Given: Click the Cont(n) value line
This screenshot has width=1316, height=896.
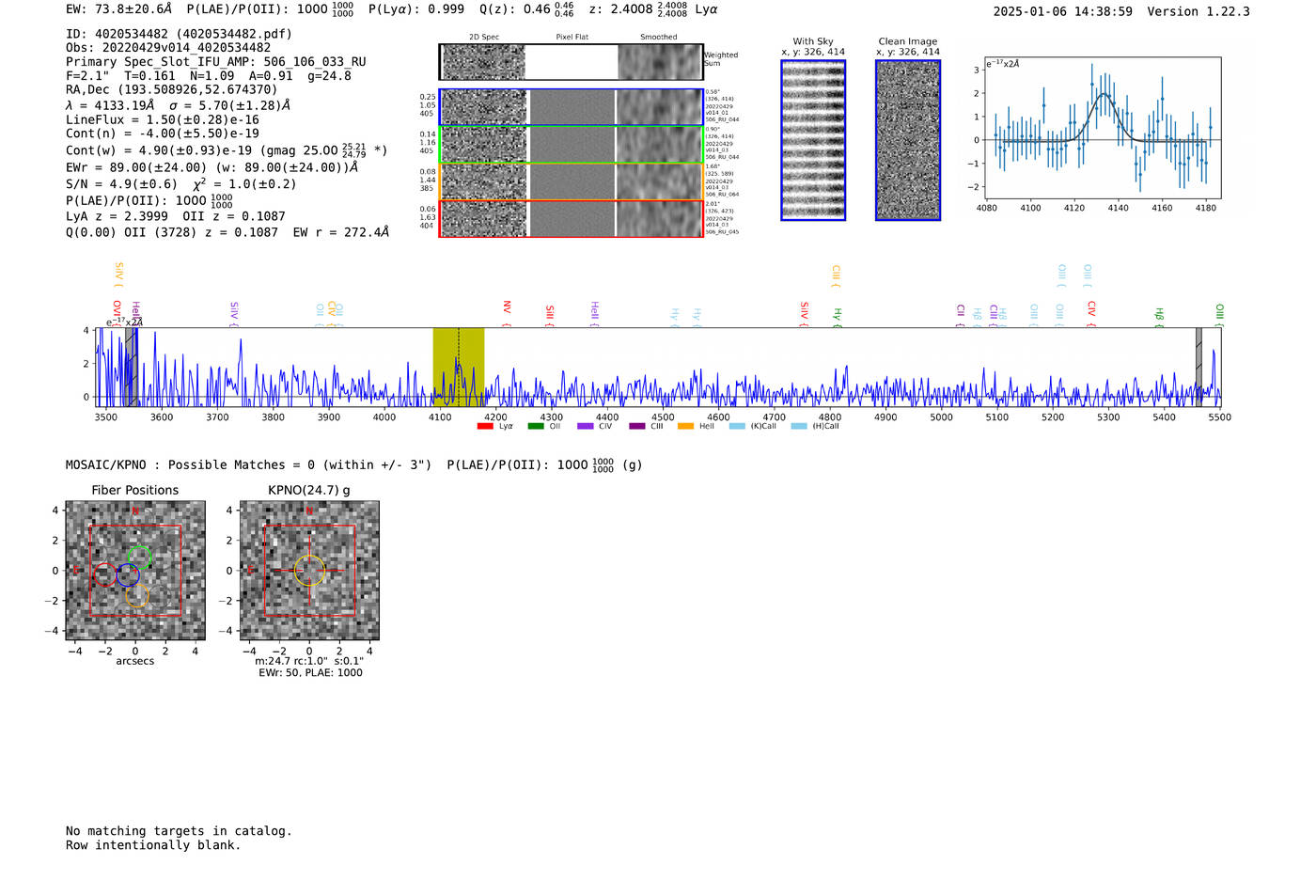Looking at the screenshot, I should [163, 134].
